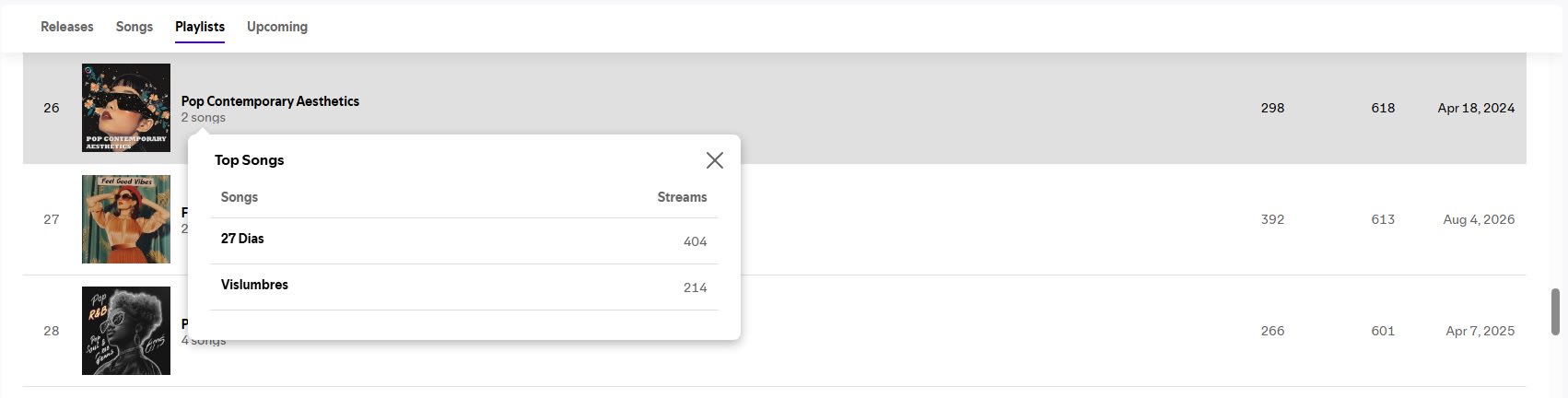1568x398 pixels.
Task: Switch to the Releases tab
Action: coord(67,27)
